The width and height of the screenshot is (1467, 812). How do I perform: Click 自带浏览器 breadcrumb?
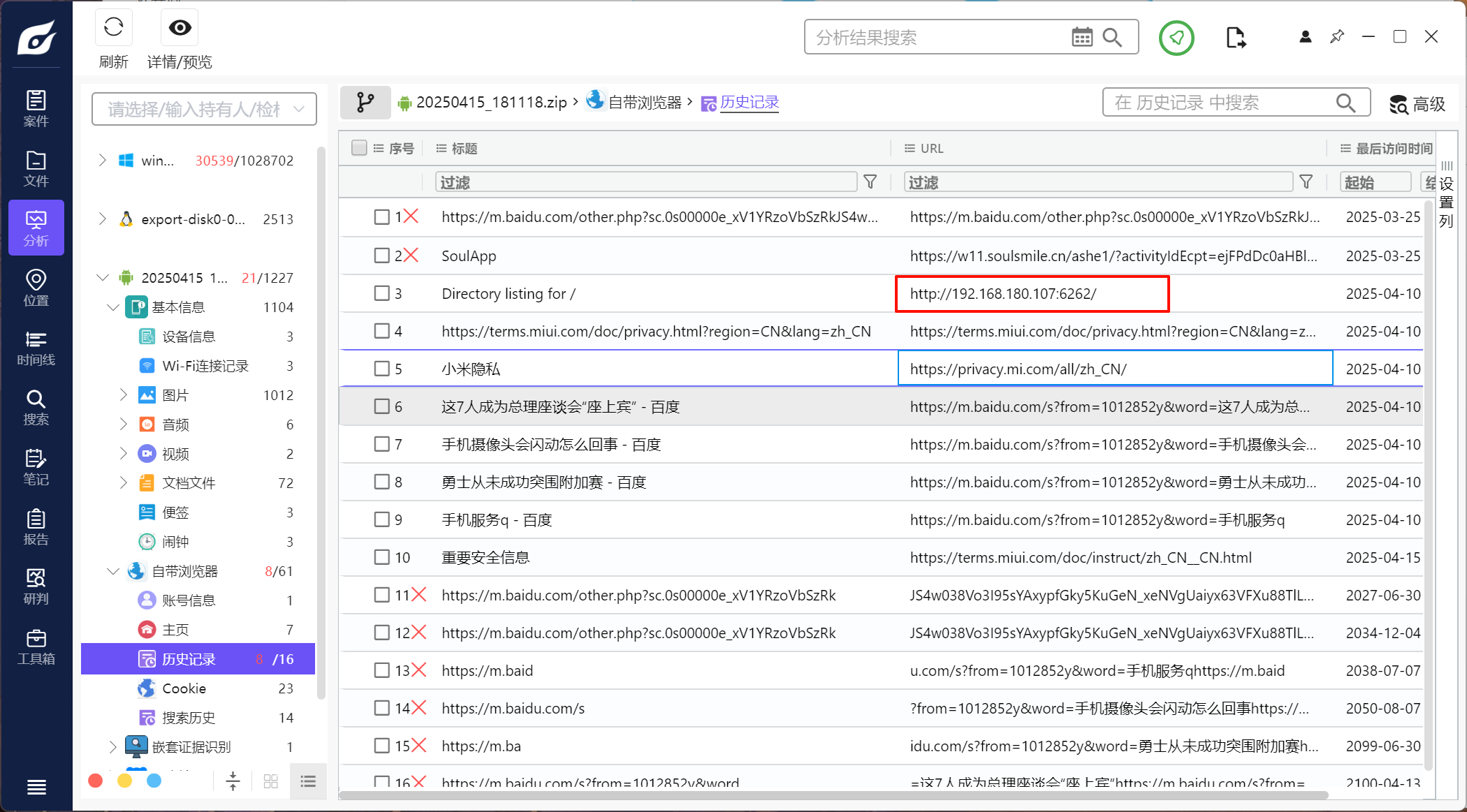[645, 103]
